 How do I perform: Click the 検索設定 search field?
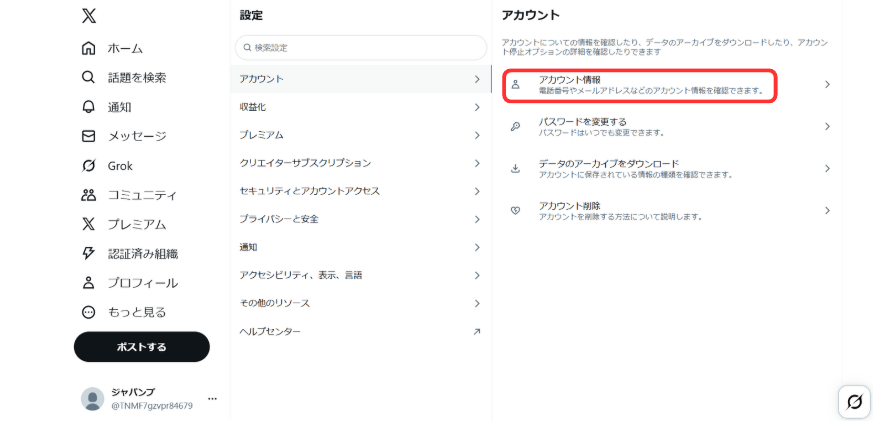point(361,48)
